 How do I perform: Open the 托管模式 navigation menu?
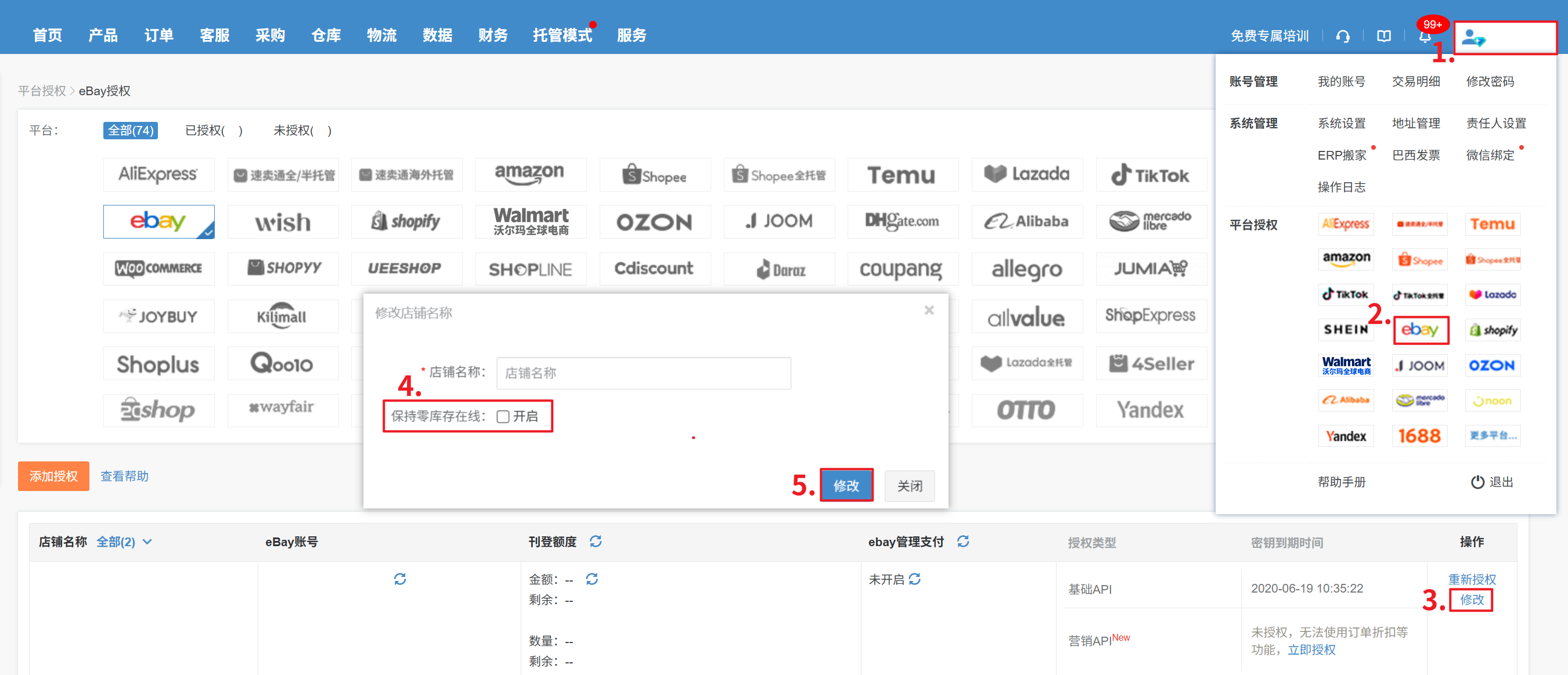(x=562, y=35)
